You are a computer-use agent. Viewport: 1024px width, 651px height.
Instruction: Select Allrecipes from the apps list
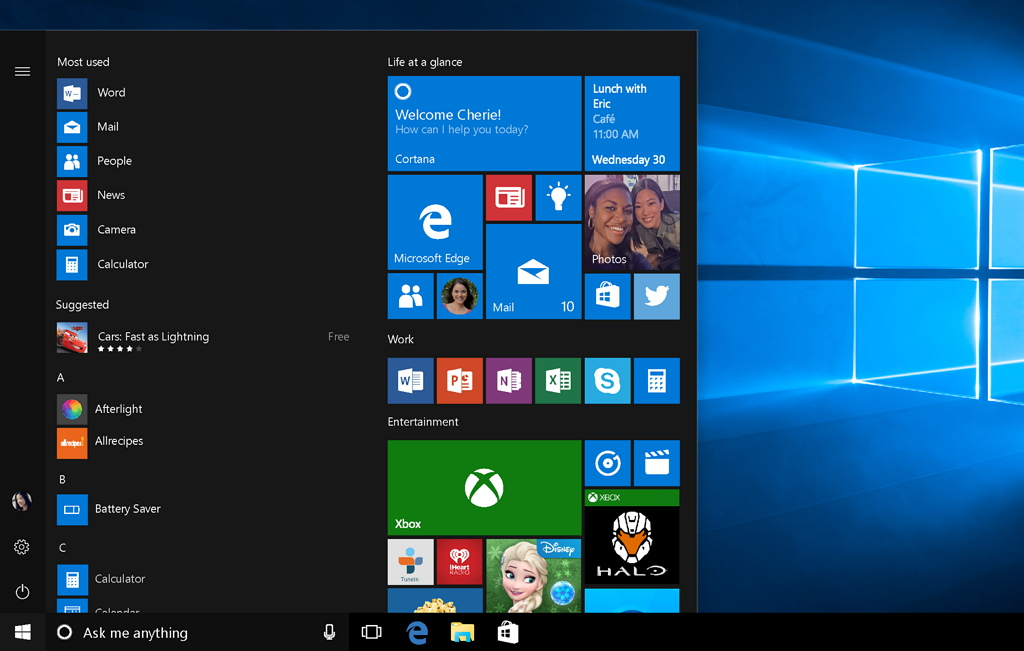[120, 441]
